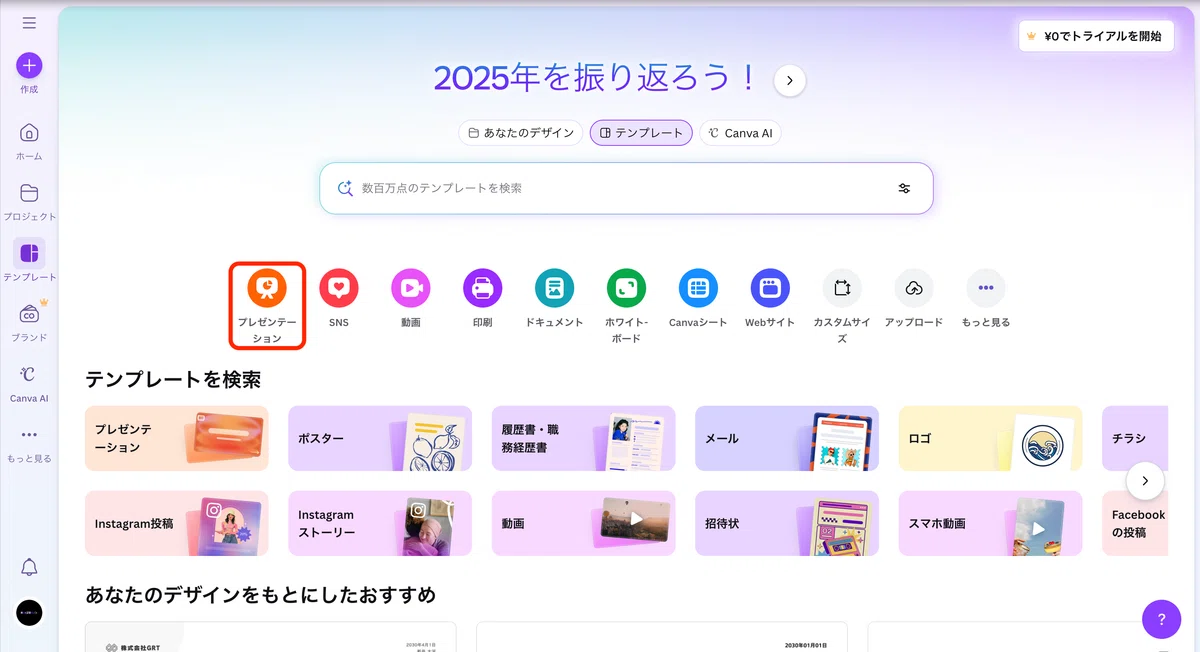Open the account profile avatar
Image resolution: width=1200 pixels, height=652 pixels.
[x=30, y=613]
